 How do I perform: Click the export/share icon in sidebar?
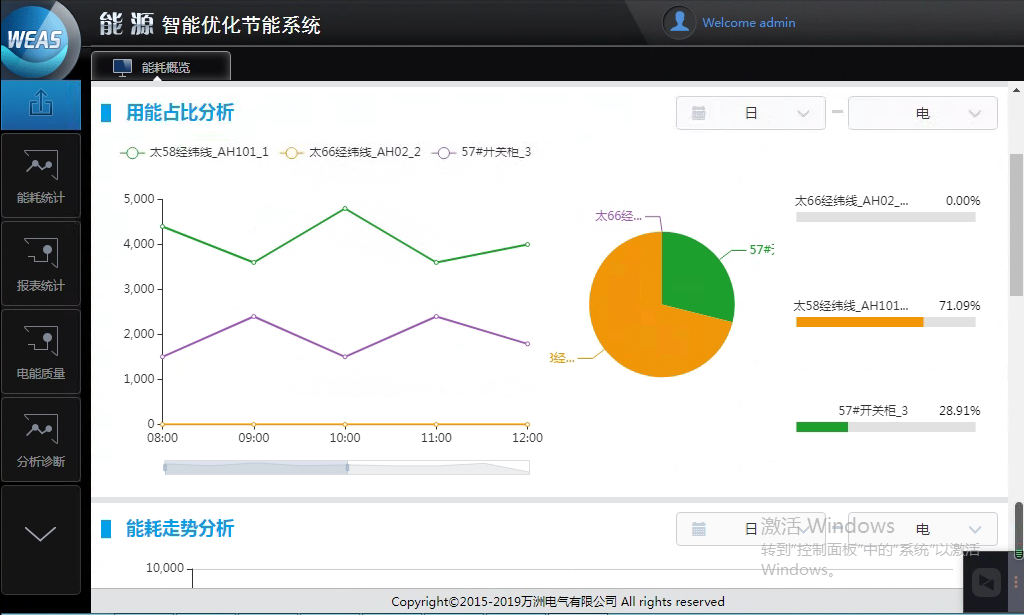point(41,104)
